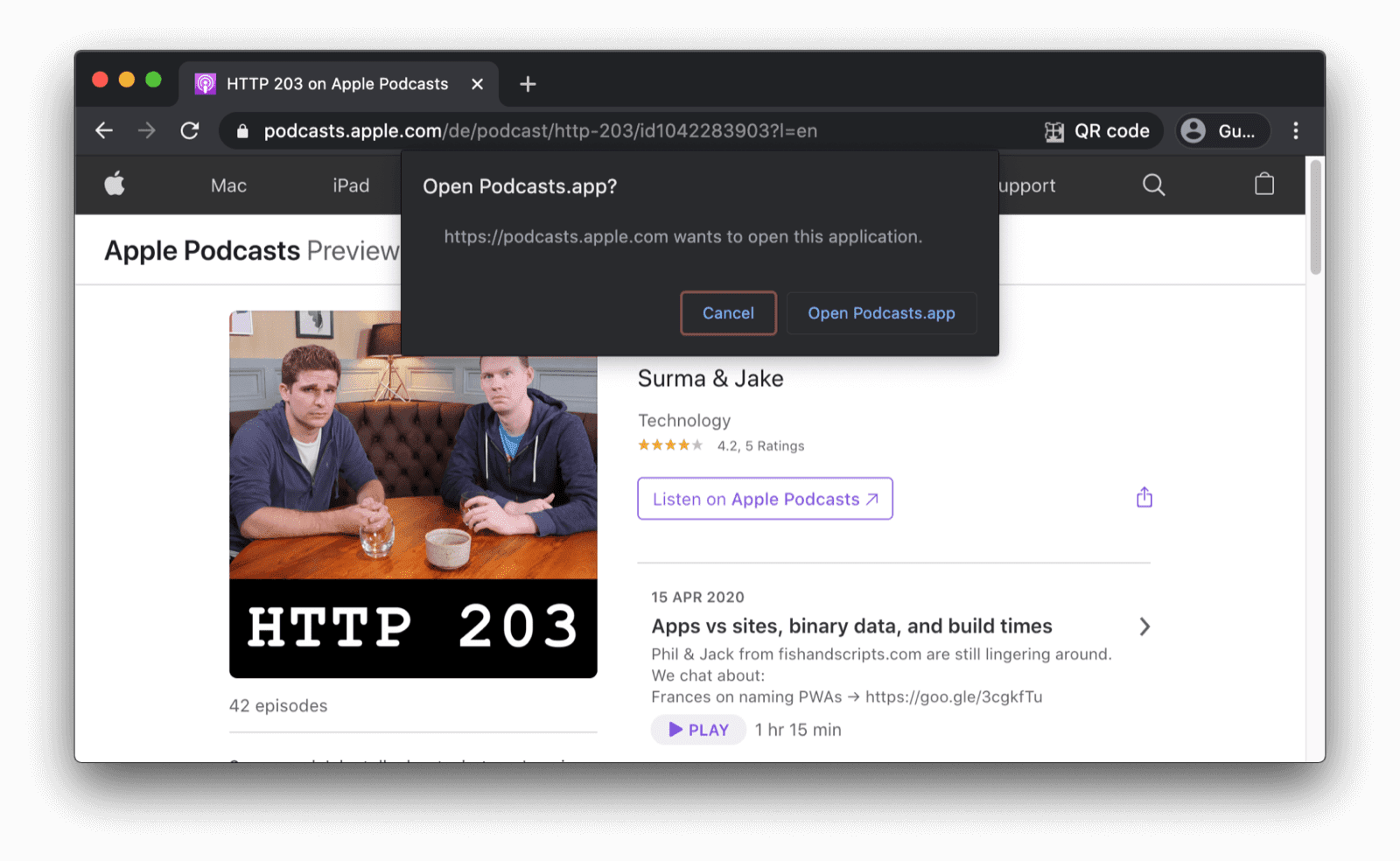Image resolution: width=1400 pixels, height=861 pixels.
Task: Follow the goo.gl link in episode description
Action: [x=954, y=696]
